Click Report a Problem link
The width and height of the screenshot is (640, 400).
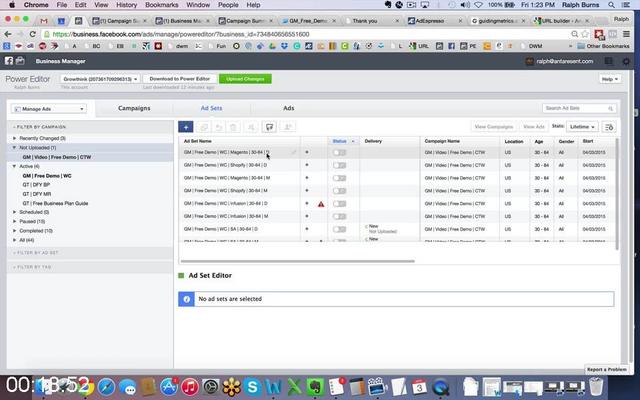coord(607,369)
